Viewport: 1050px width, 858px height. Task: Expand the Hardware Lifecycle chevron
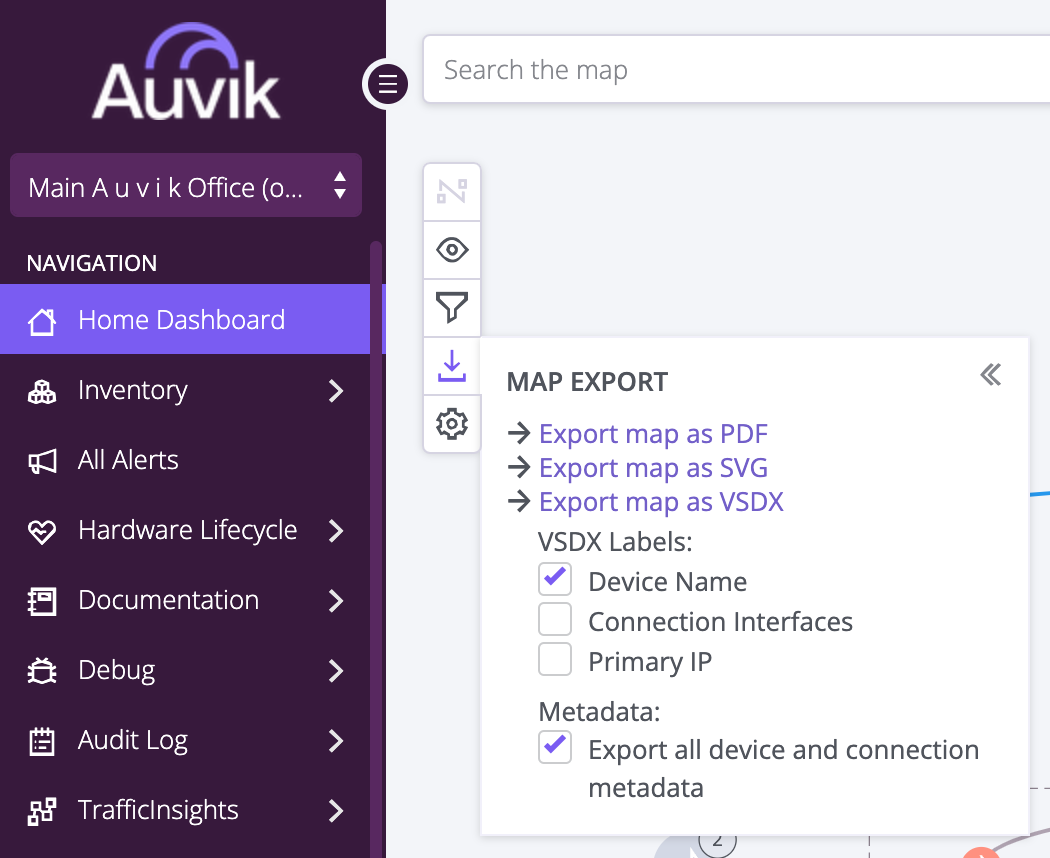(336, 531)
